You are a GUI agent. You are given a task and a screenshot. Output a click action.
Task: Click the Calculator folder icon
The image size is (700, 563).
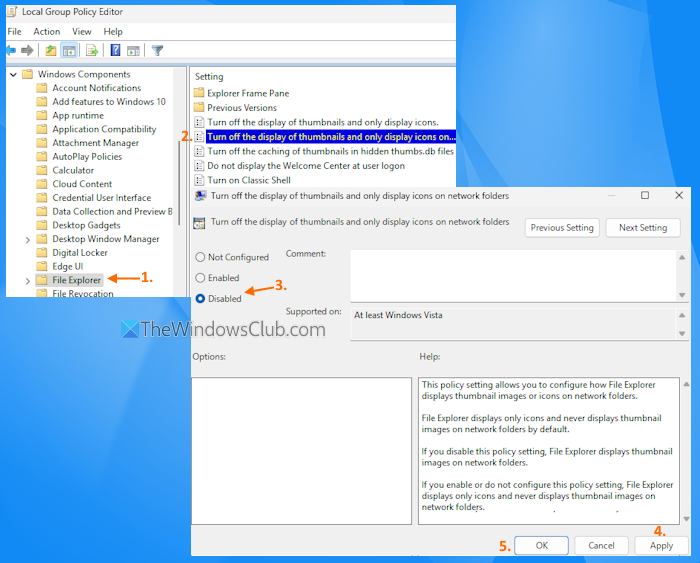[42, 170]
